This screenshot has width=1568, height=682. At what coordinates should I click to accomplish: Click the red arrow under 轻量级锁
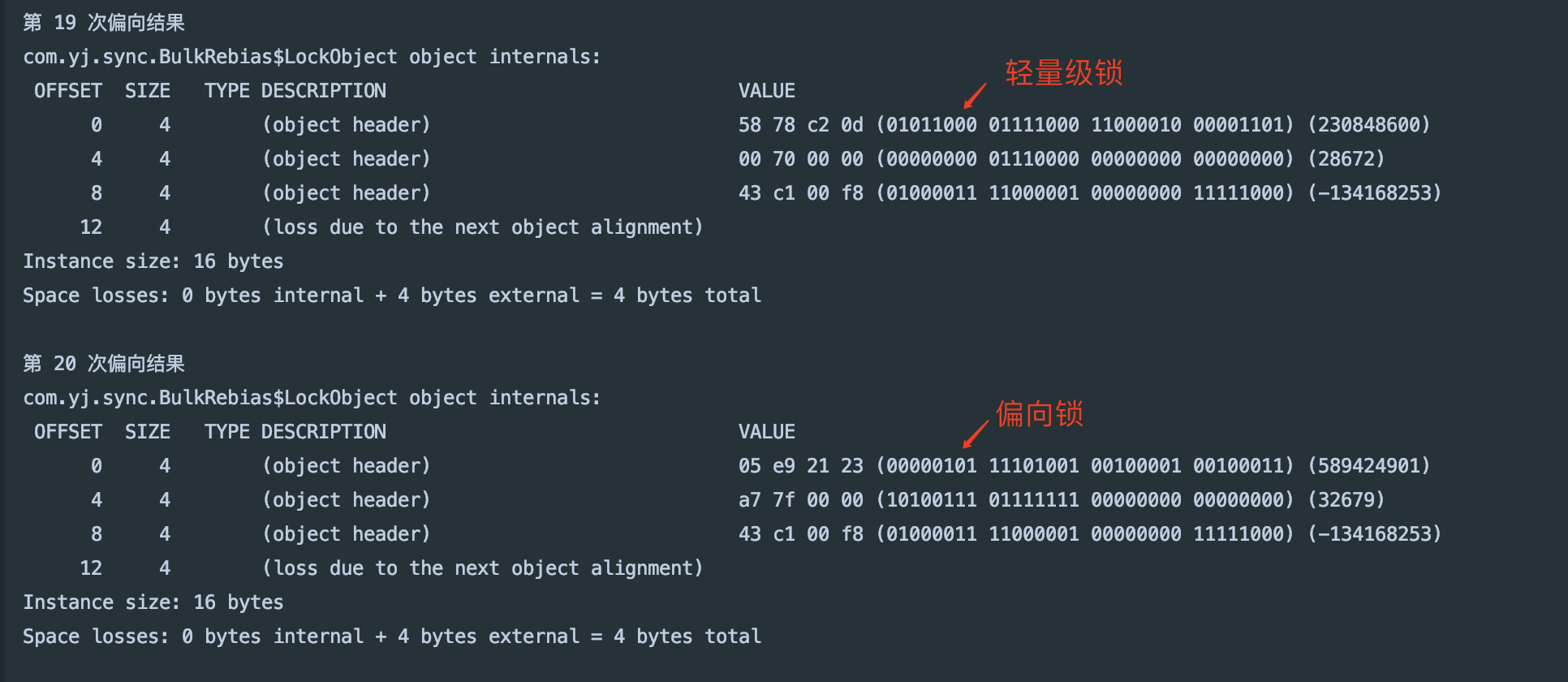(974, 96)
